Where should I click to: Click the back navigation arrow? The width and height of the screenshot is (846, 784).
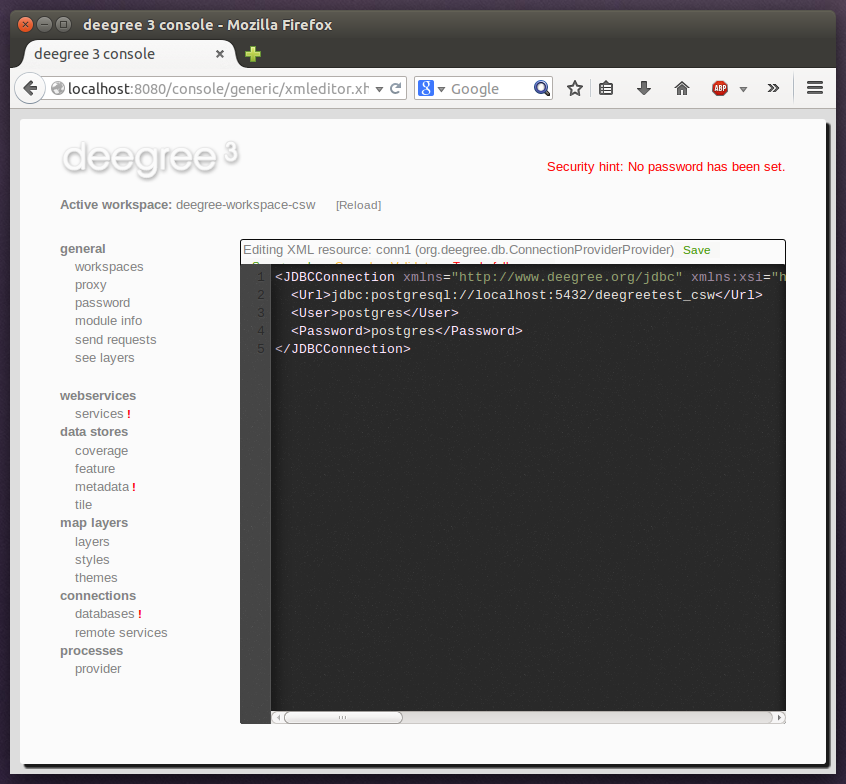click(x=30, y=88)
